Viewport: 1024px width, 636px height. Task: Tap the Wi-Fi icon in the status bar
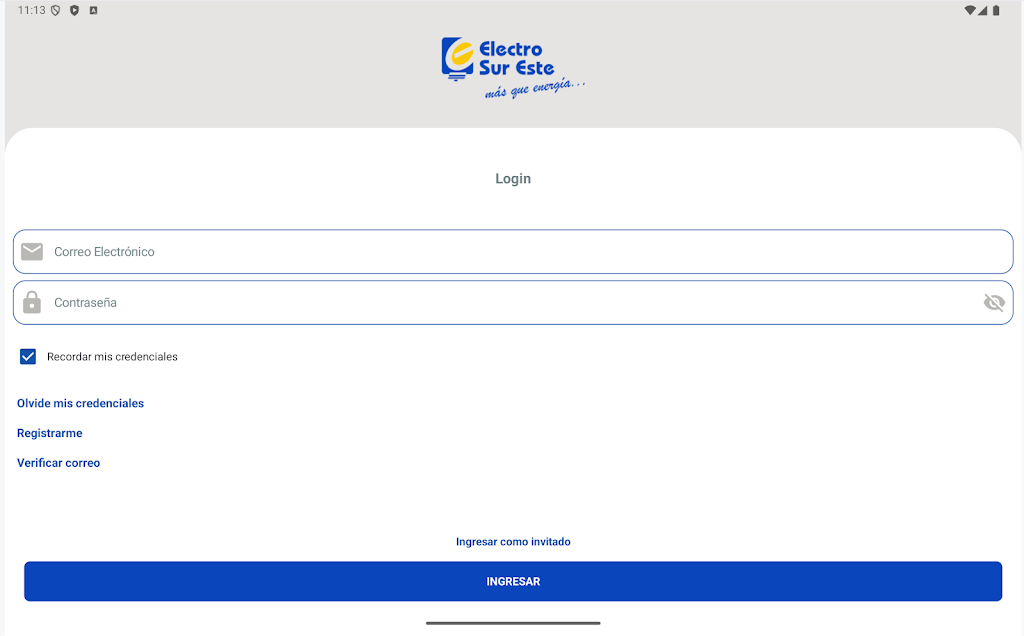(969, 10)
